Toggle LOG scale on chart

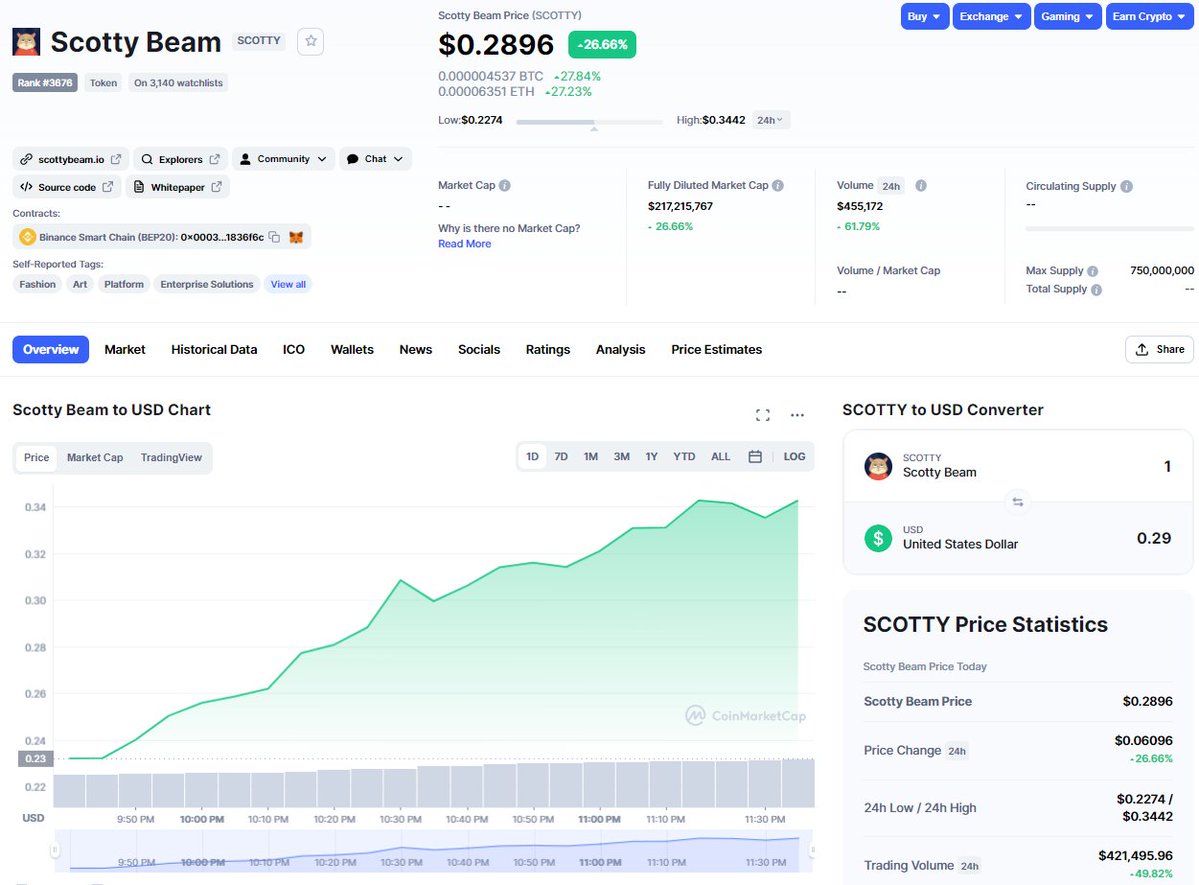click(x=794, y=457)
